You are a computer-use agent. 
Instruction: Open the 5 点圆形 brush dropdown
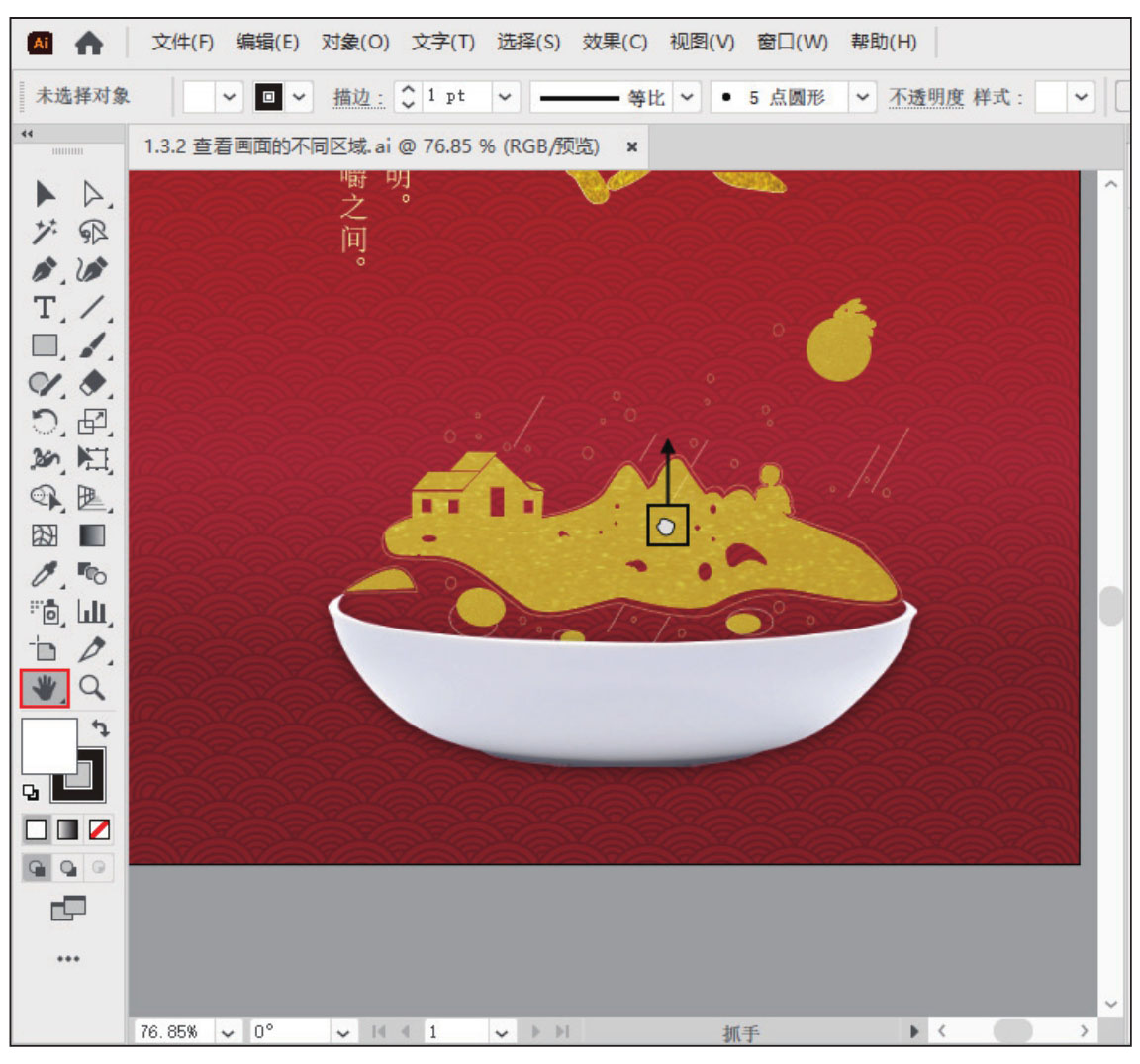point(863,97)
